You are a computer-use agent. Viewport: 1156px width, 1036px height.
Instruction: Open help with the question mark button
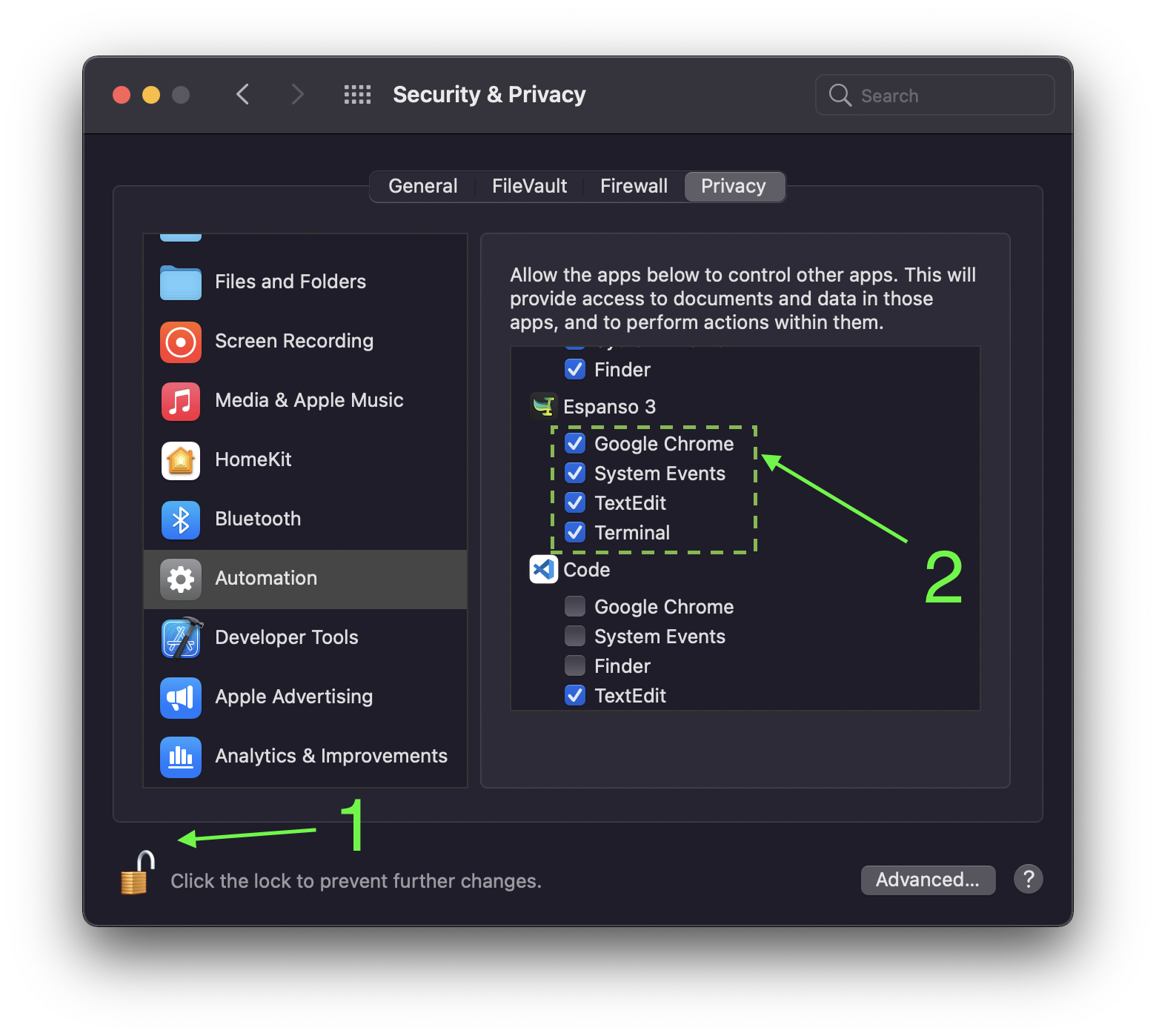(x=1029, y=880)
